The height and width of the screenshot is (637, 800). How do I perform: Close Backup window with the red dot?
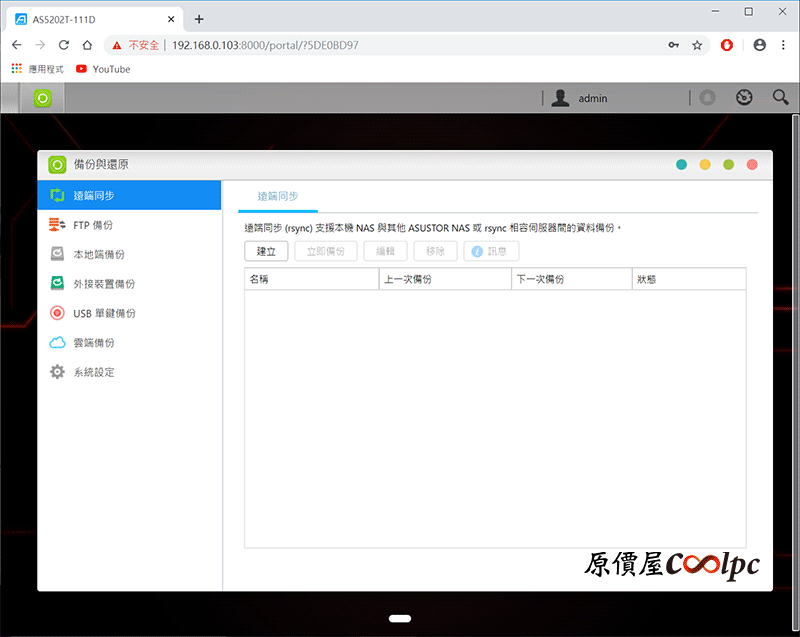point(752,164)
